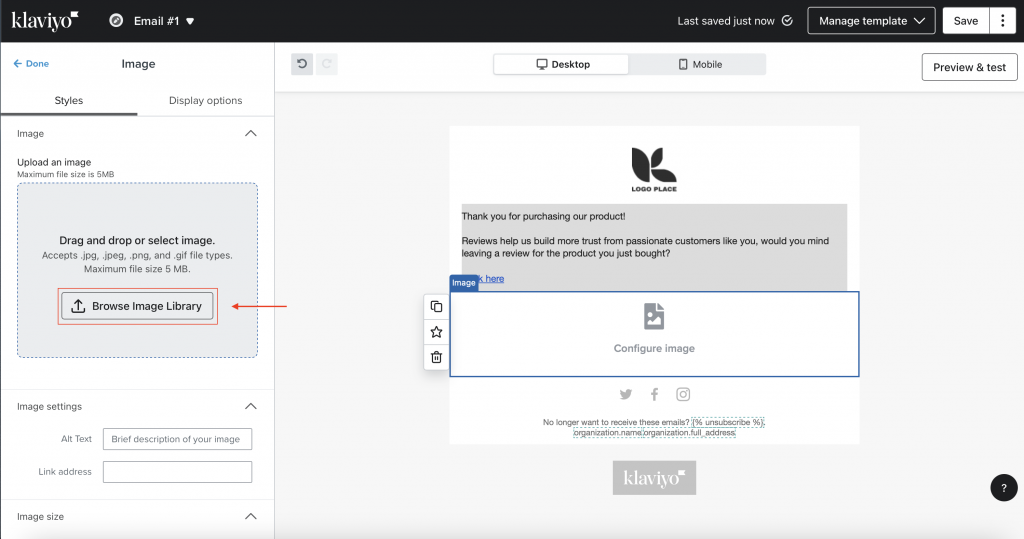Viewport: 1024px width, 539px height.
Task: Switch to Desktop preview
Action: (562, 64)
